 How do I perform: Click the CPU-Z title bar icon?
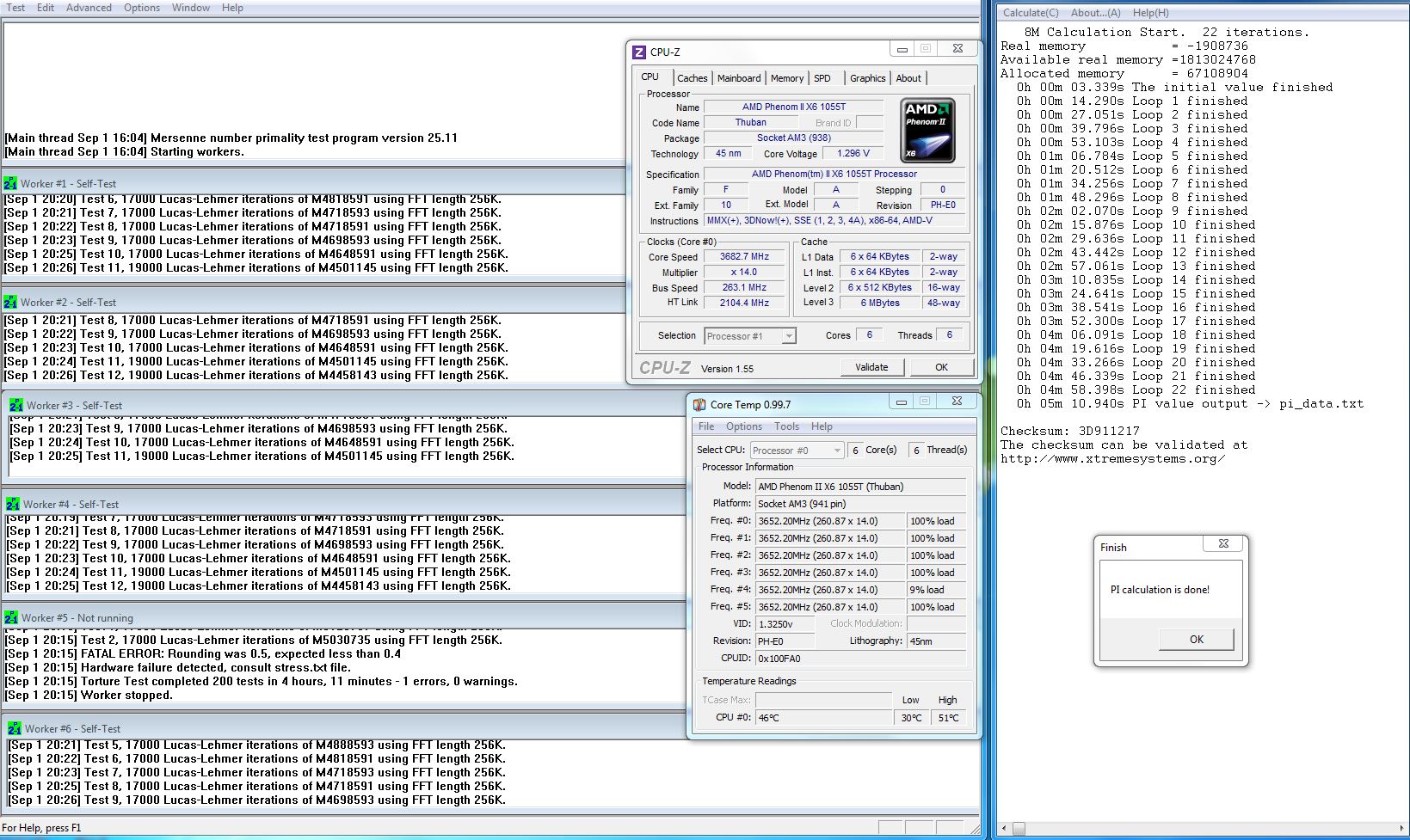pyautogui.click(x=639, y=52)
